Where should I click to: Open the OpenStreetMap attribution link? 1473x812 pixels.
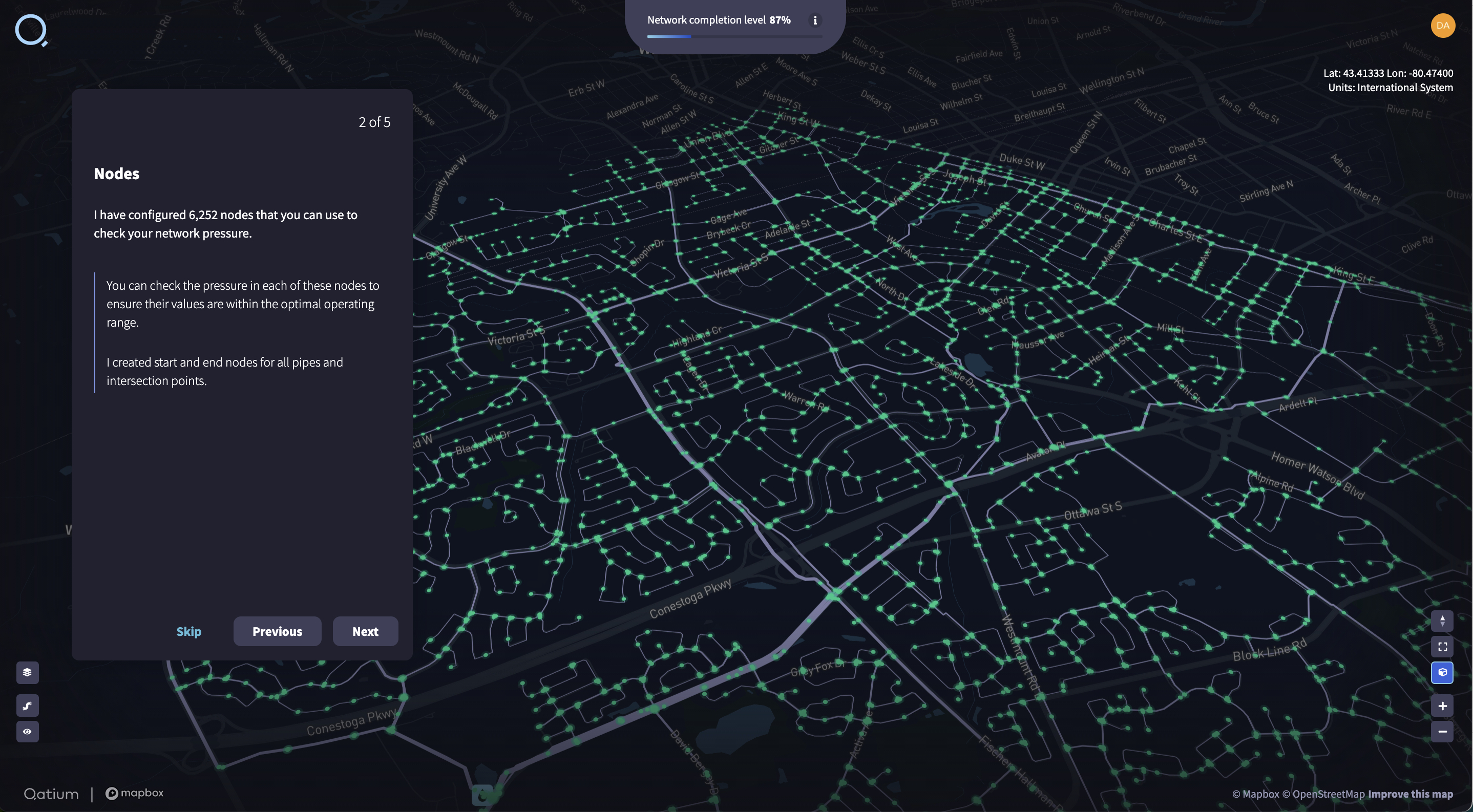(x=1323, y=794)
